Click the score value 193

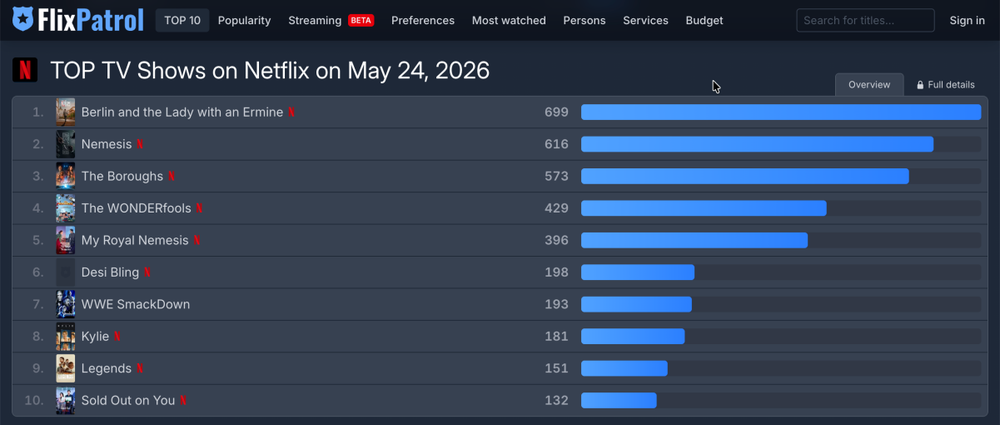pyautogui.click(x=556, y=304)
